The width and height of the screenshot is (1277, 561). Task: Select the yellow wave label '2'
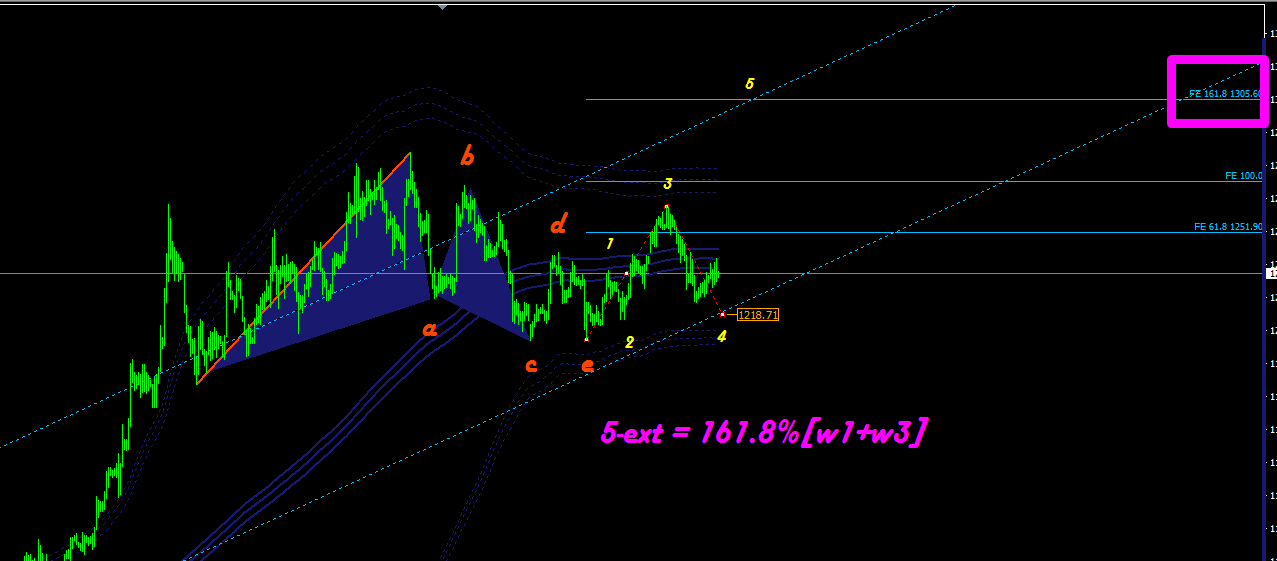629,342
